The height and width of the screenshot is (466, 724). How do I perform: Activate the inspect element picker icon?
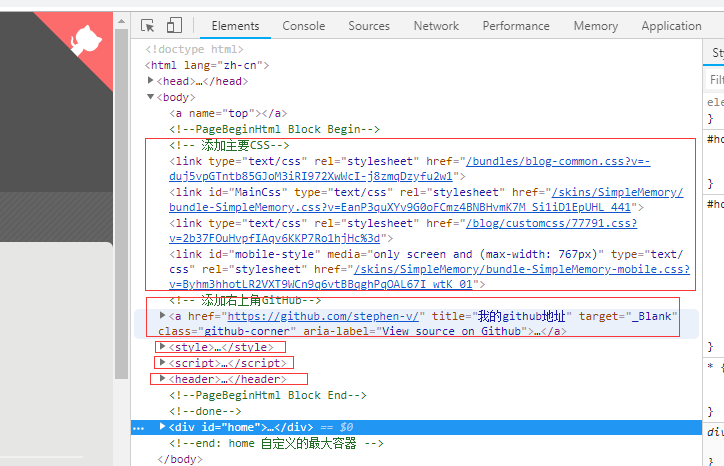148,25
